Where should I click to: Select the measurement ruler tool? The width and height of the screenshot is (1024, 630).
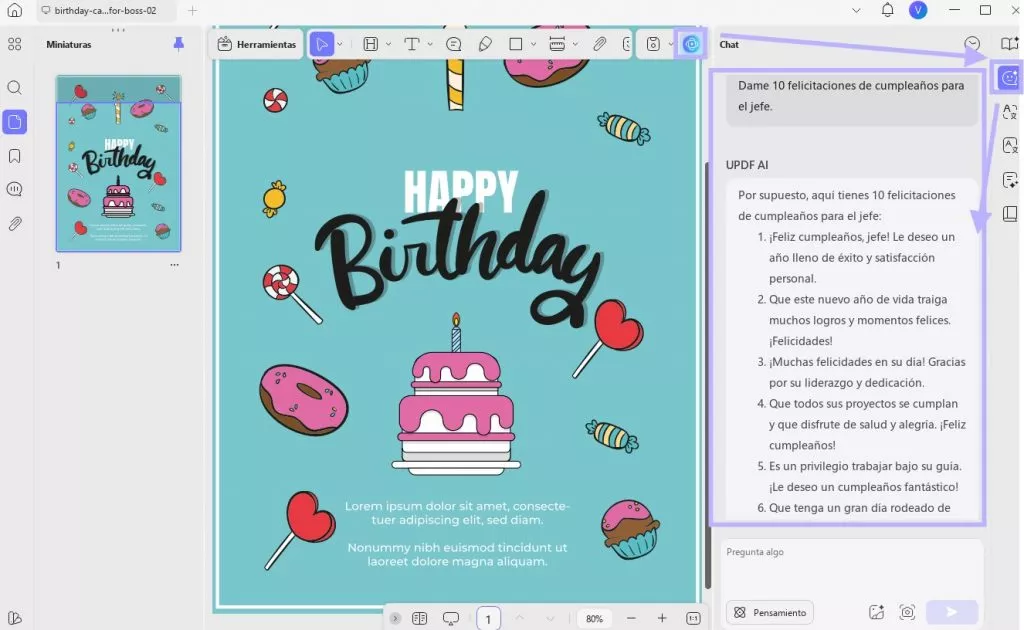(x=557, y=44)
